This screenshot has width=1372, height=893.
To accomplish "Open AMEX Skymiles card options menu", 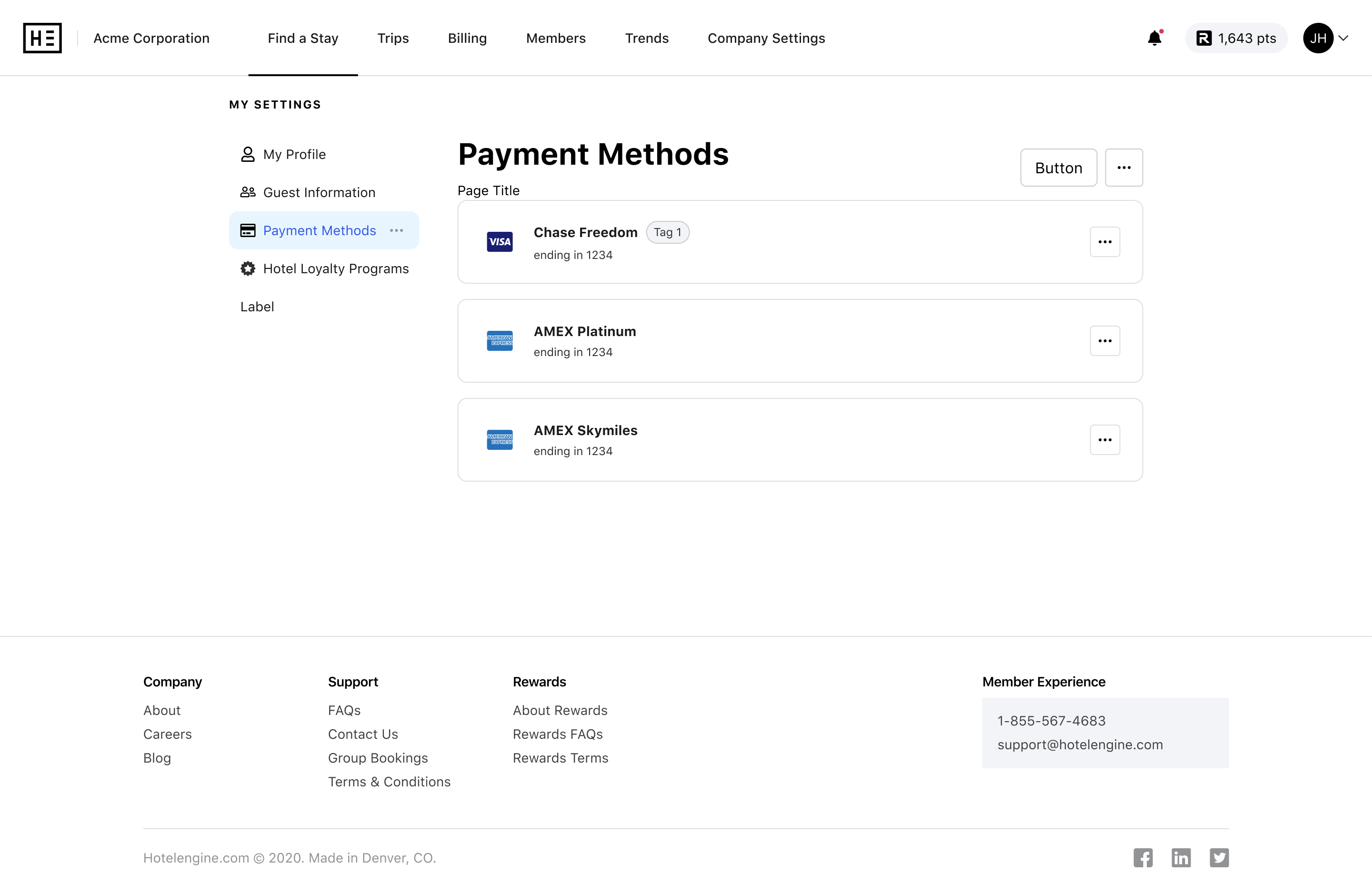I will 1104,440.
